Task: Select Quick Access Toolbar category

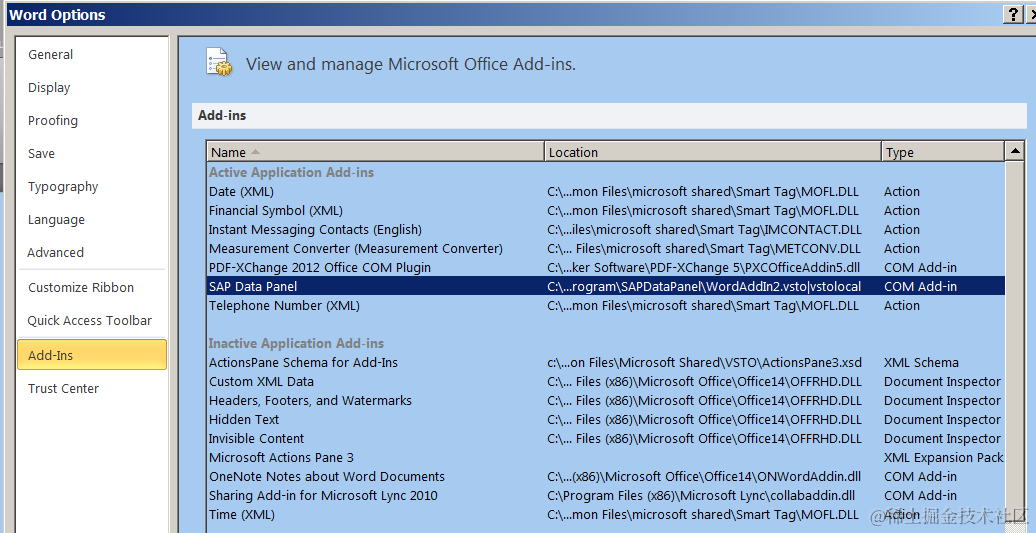Action: click(x=90, y=321)
